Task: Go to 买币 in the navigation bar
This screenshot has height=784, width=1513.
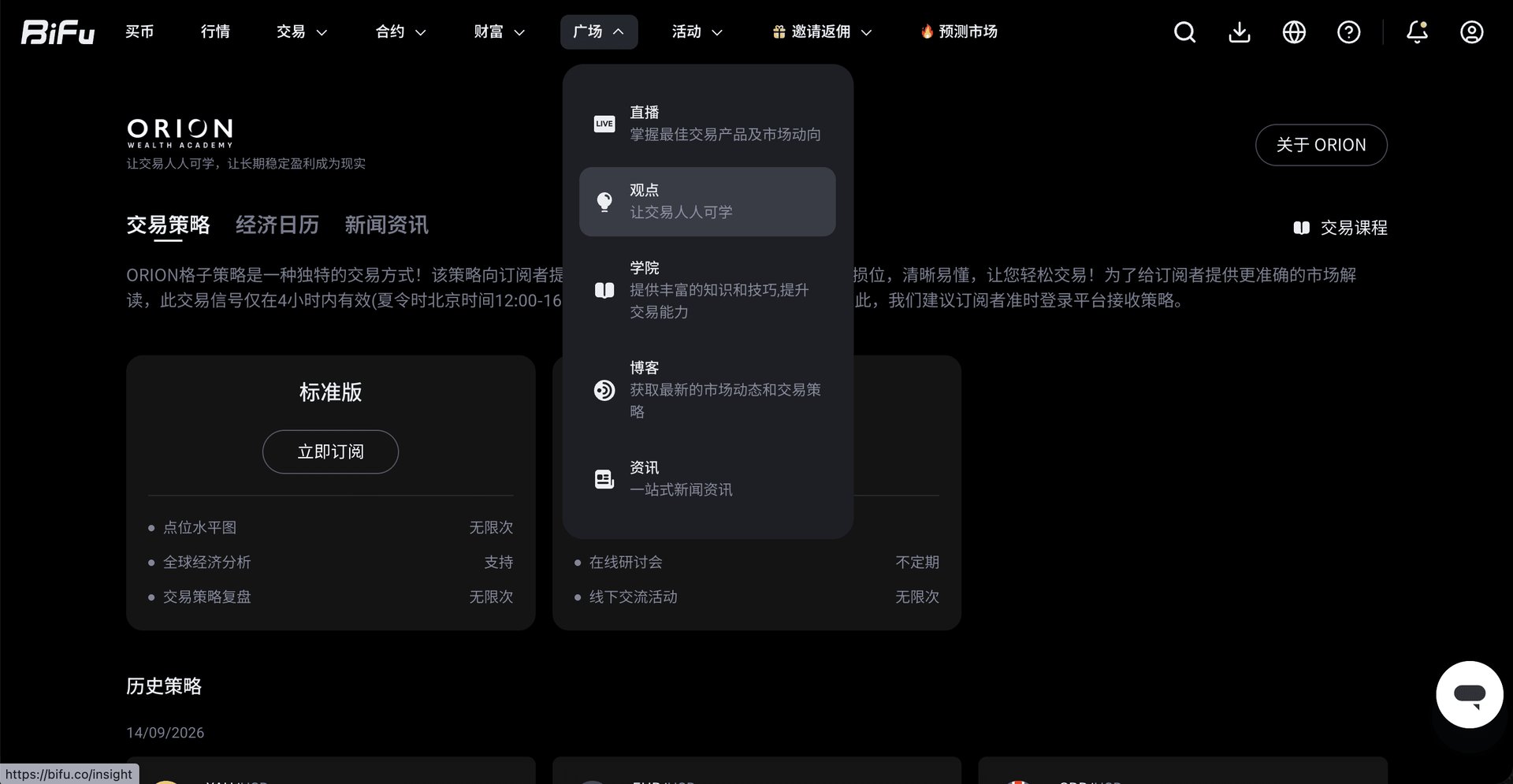Action: (x=139, y=32)
